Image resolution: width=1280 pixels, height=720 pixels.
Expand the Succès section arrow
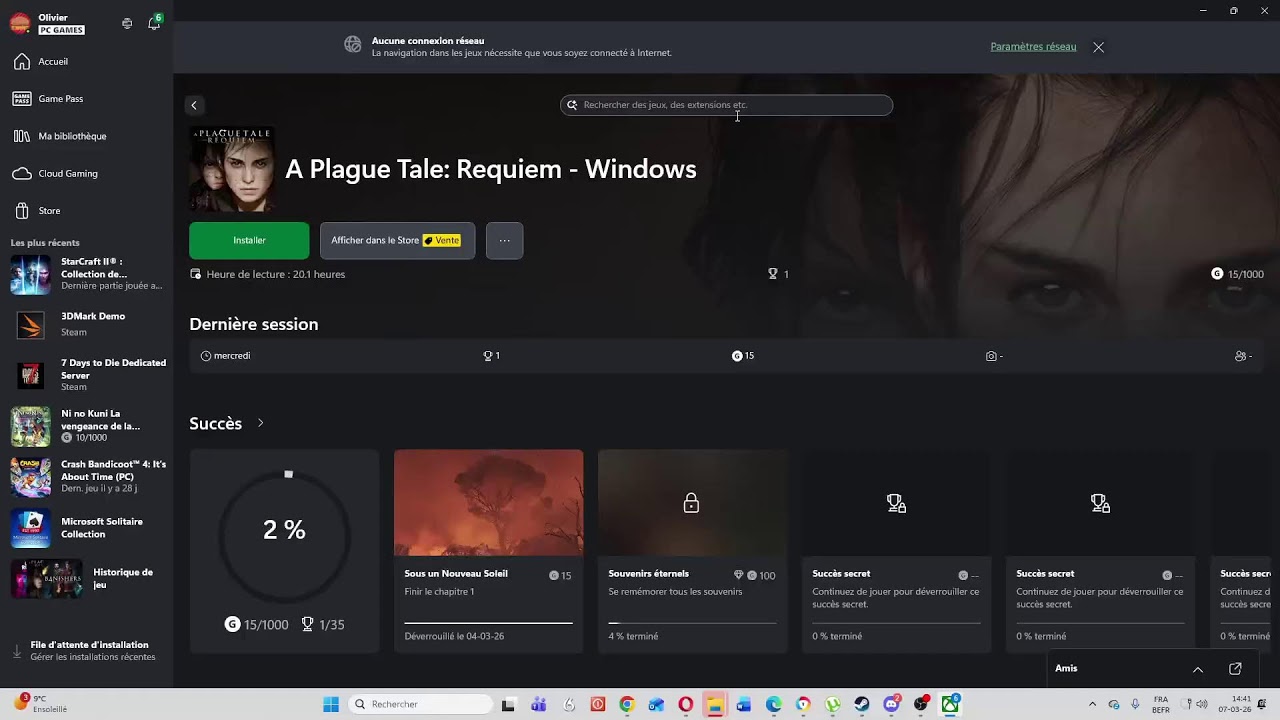[x=260, y=423]
